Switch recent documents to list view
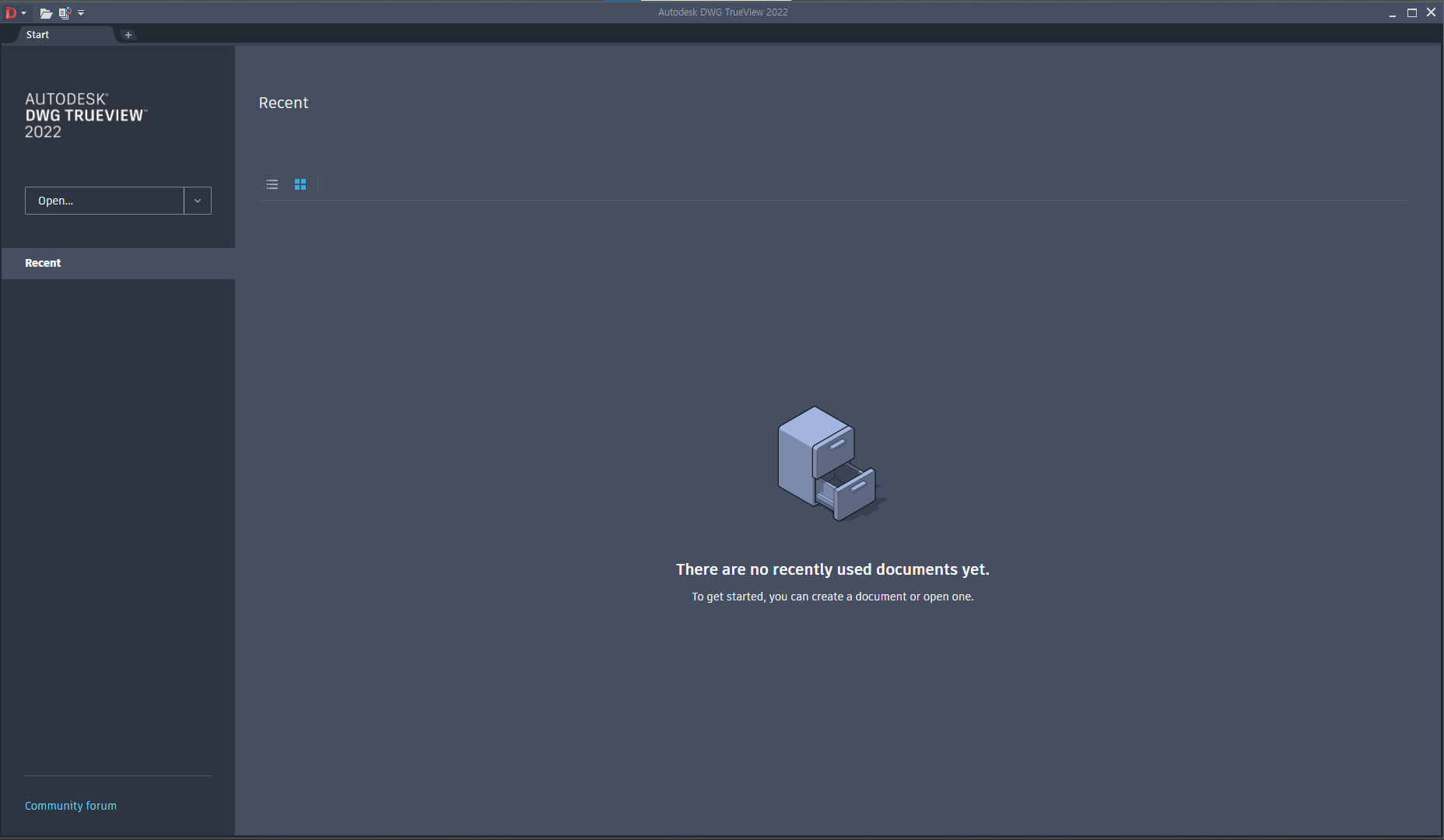The height and width of the screenshot is (840, 1444). [272, 184]
